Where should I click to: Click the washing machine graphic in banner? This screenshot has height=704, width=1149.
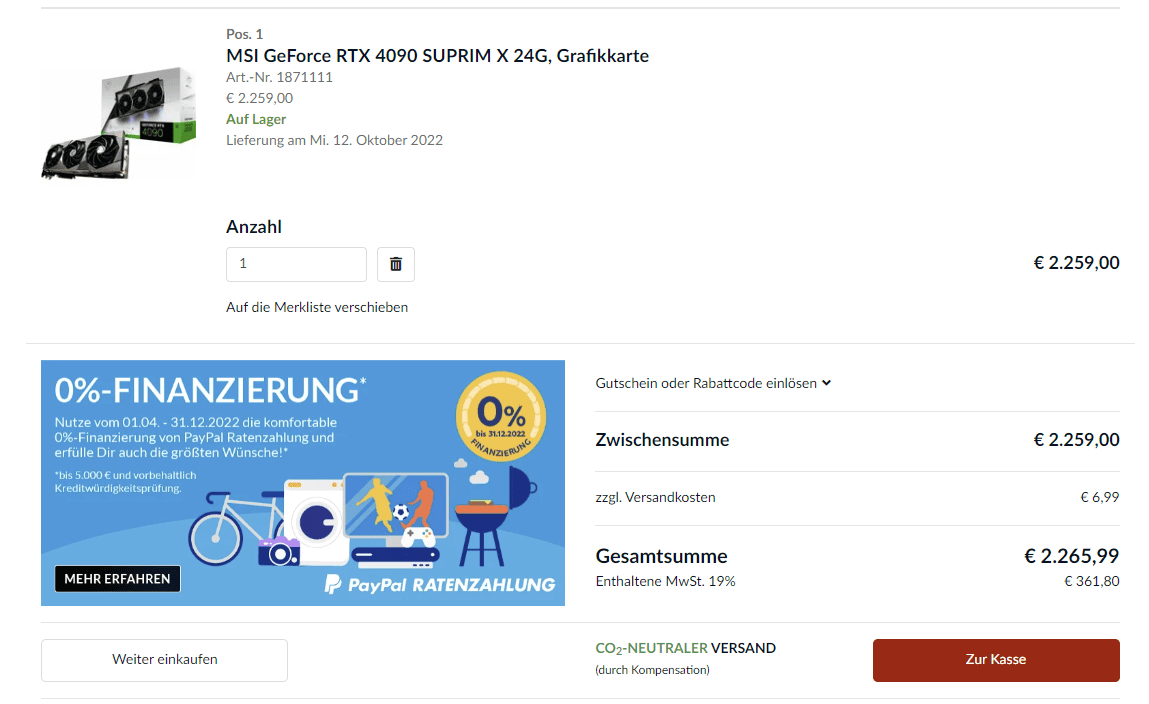click(316, 522)
